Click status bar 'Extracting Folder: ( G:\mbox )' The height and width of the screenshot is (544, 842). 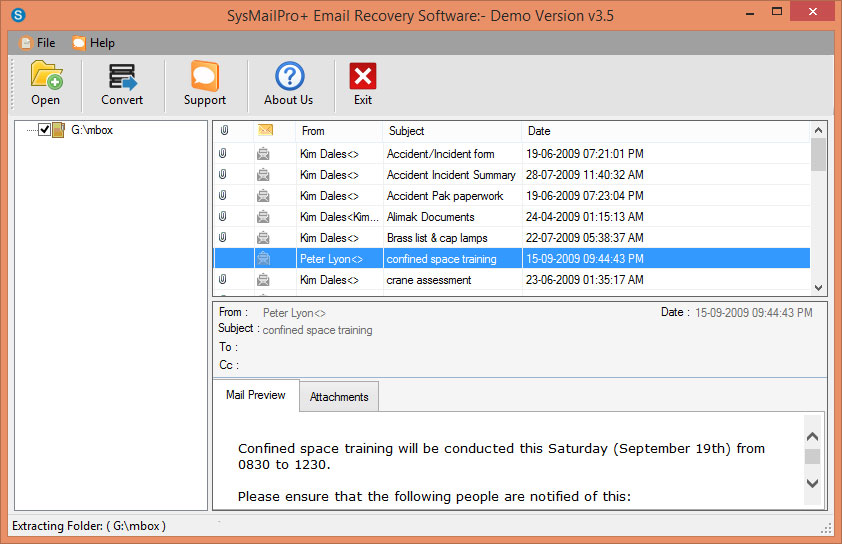pyautogui.click(x=89, y=526)
